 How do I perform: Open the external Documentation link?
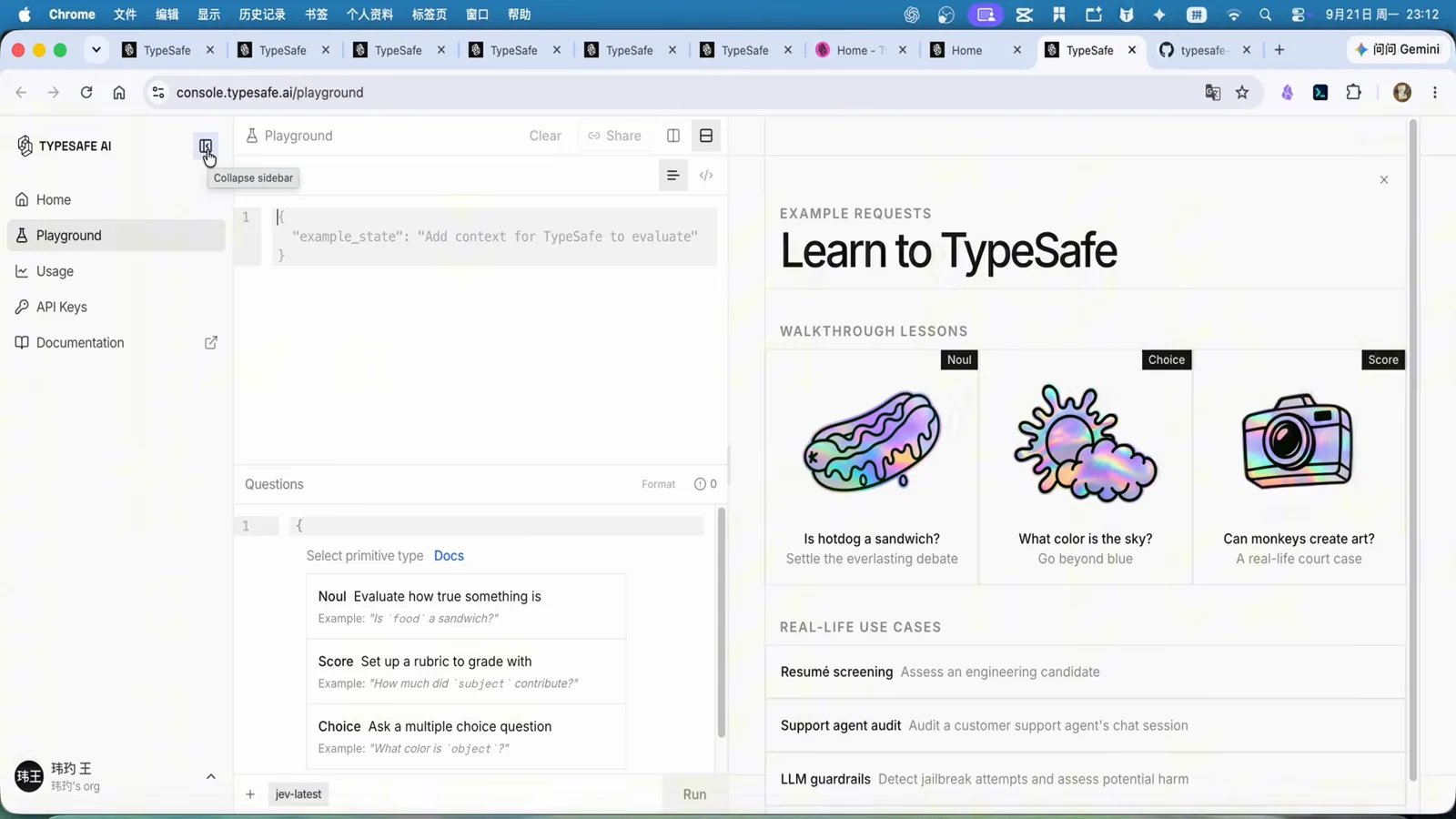[x=116, y=343]
